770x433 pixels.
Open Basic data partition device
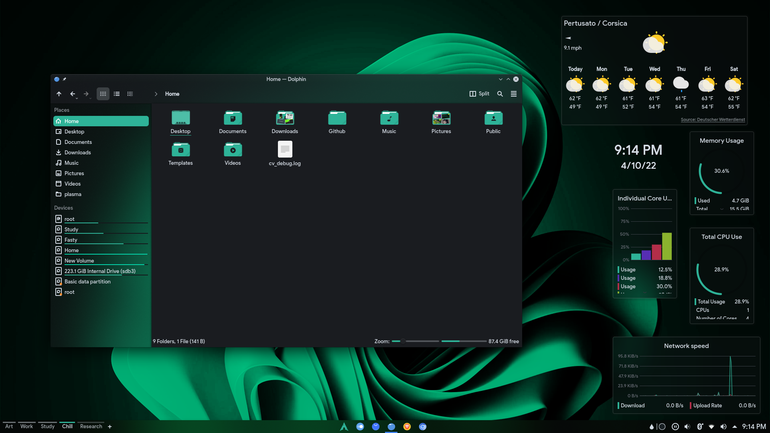(x=101, y=281)
